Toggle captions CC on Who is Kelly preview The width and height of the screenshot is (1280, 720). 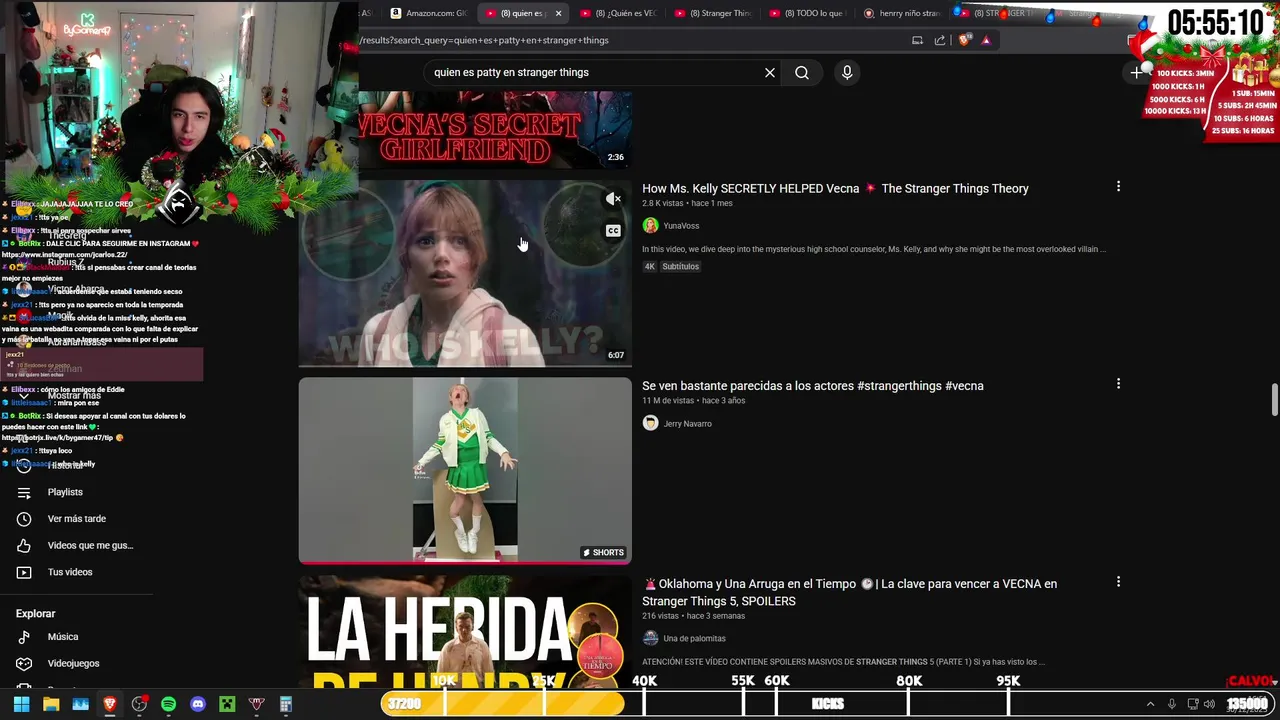click(x=613, y=231)
